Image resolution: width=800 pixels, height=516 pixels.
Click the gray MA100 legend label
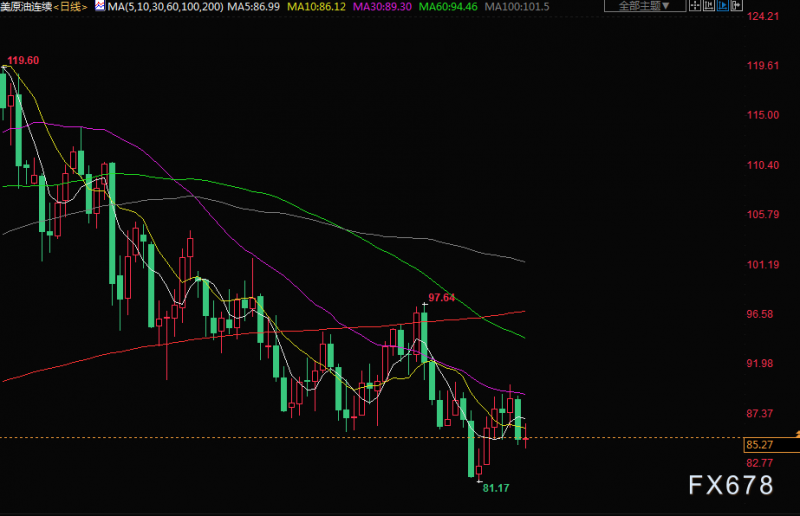517,7
